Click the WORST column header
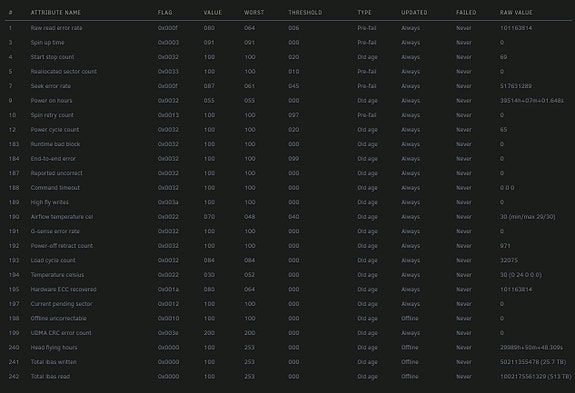575x393 pixels. tap(254, 12)
